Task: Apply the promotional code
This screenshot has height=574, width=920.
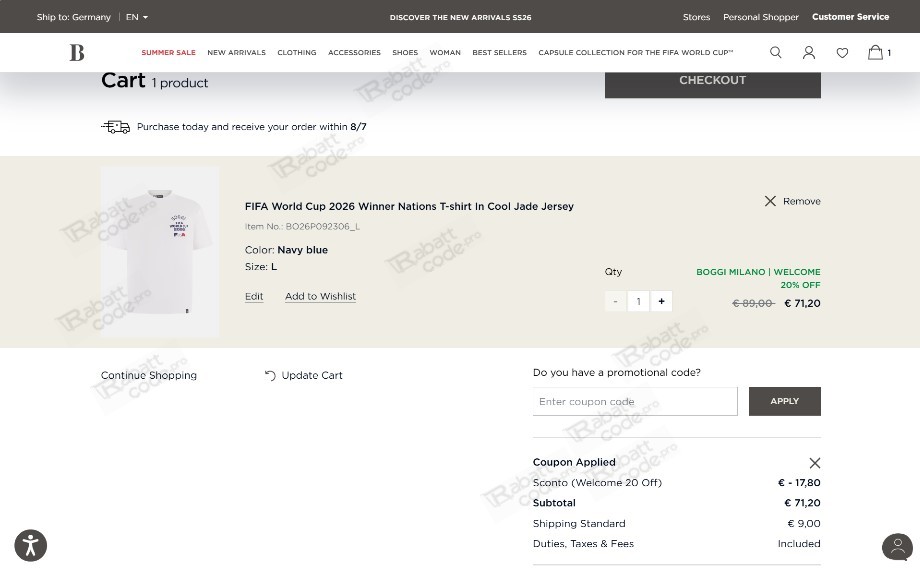Action: click(x=784, y=401)
